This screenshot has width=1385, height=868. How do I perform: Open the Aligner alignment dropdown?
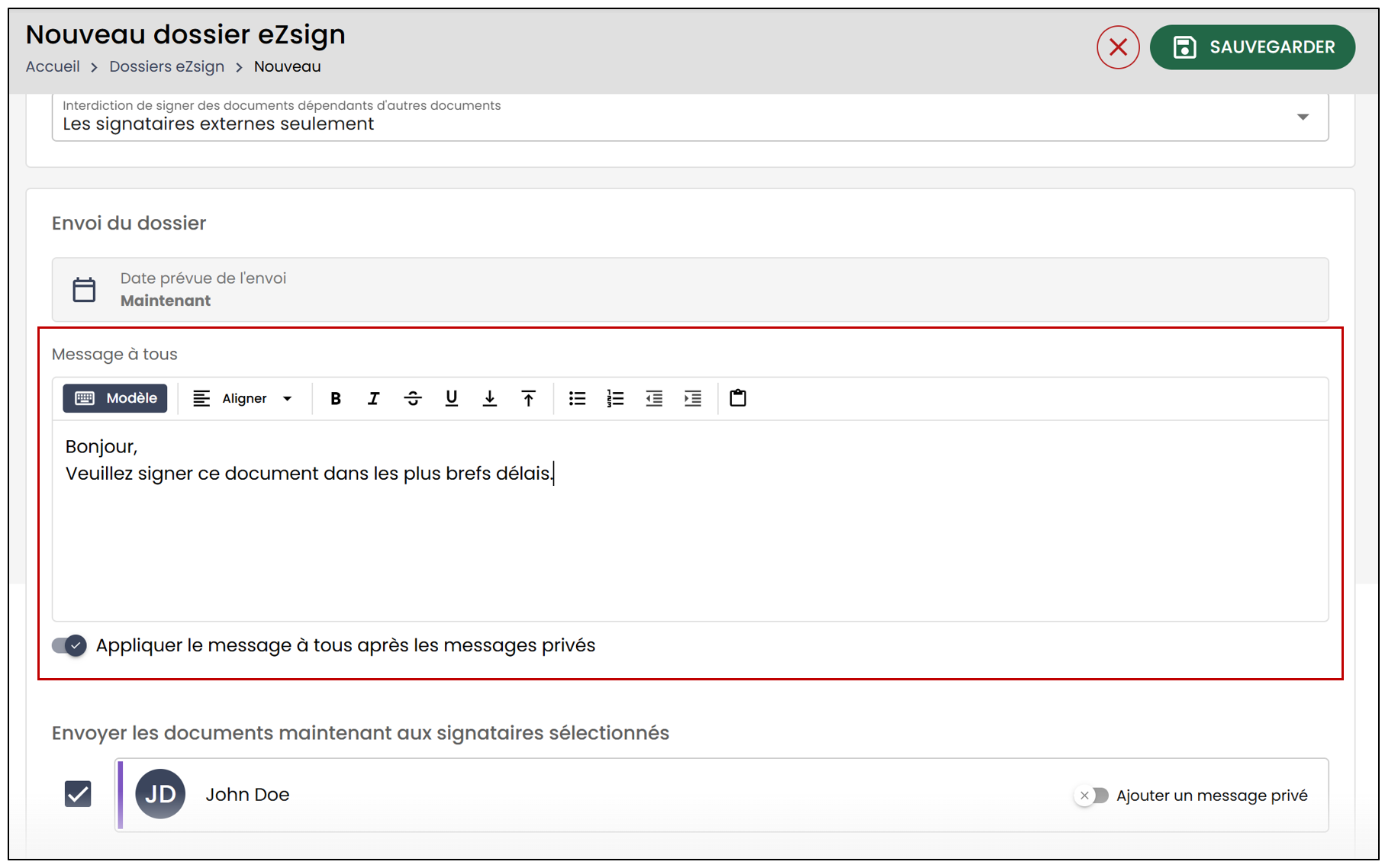pyautogui.click(x=243, y=398)
